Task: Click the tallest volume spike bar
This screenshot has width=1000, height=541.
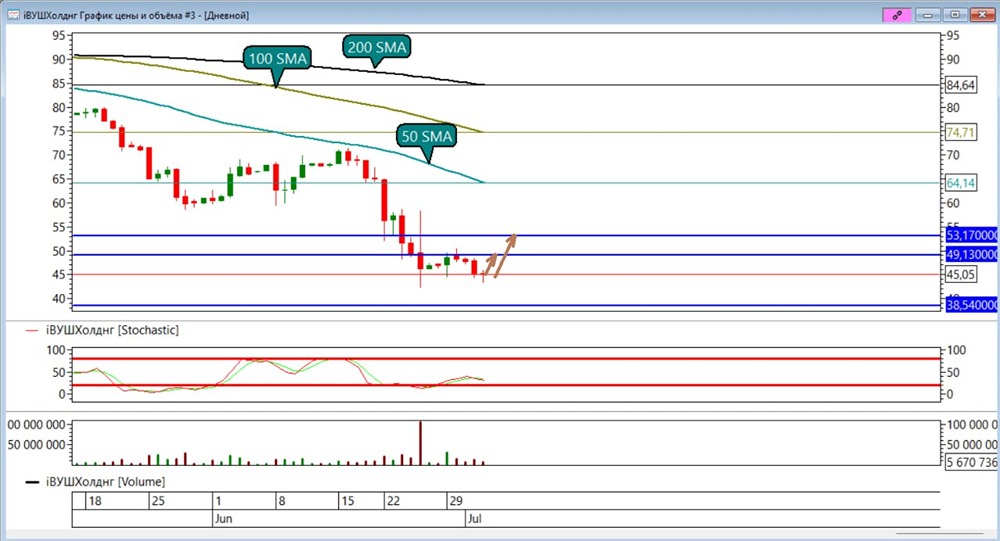Action: click(420, 443)
